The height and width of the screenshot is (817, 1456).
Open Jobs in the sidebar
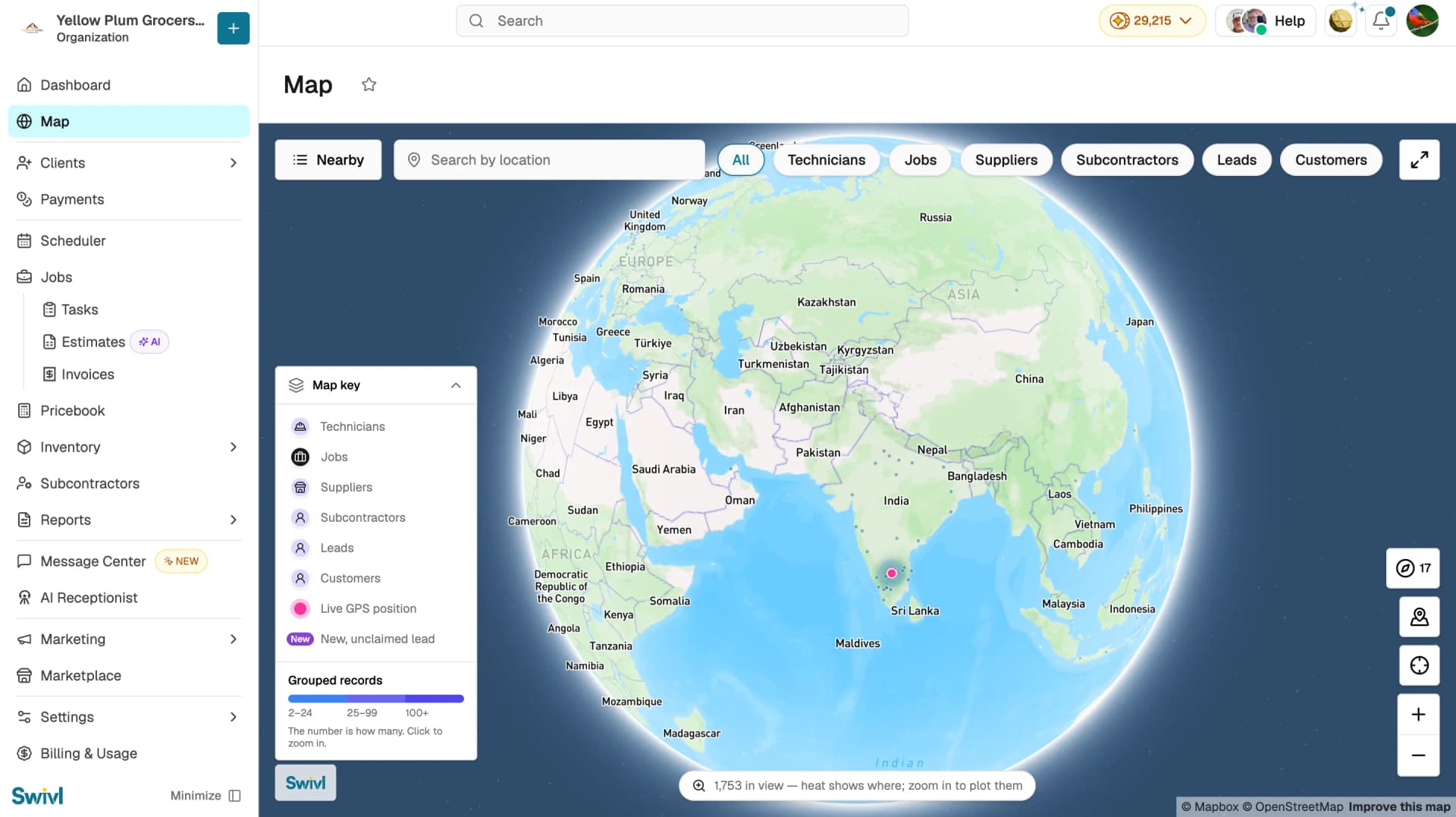click(128, 278)
